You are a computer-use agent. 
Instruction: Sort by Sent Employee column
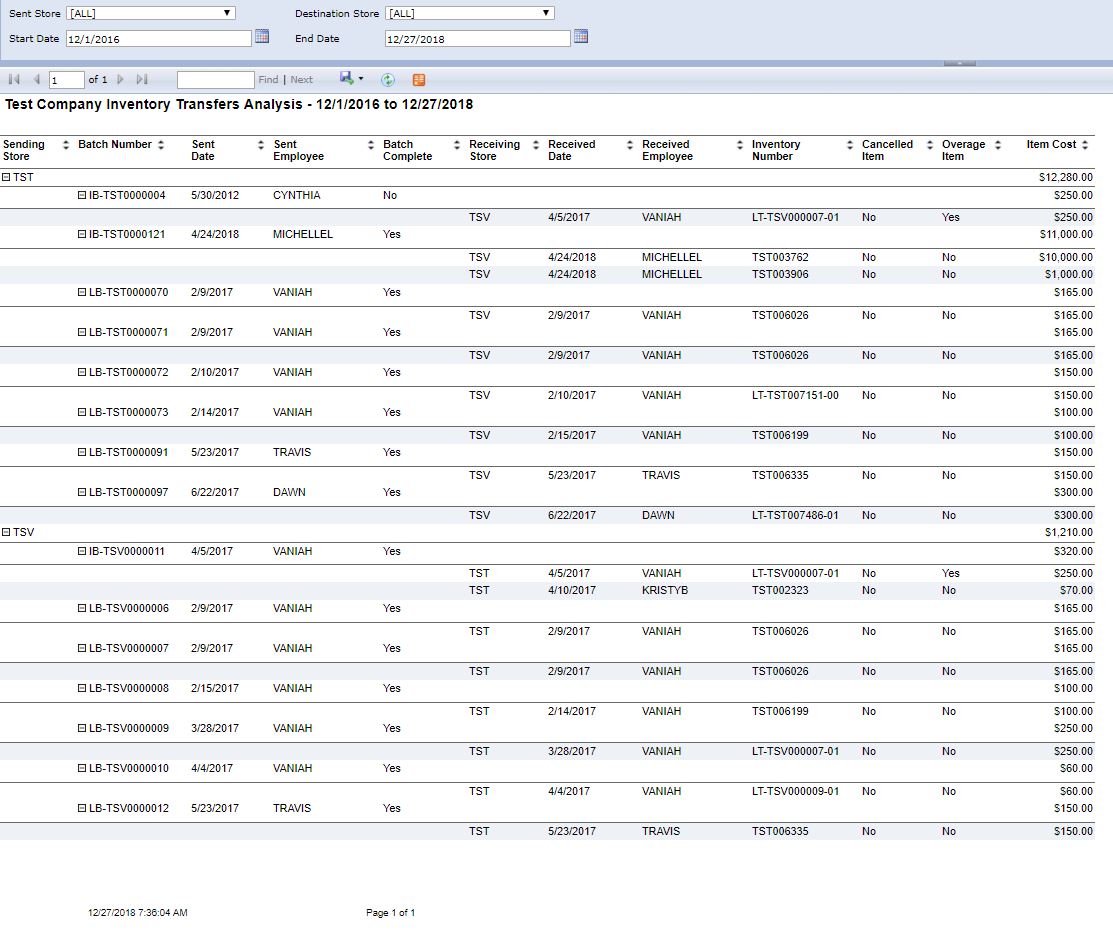[371, 145]
